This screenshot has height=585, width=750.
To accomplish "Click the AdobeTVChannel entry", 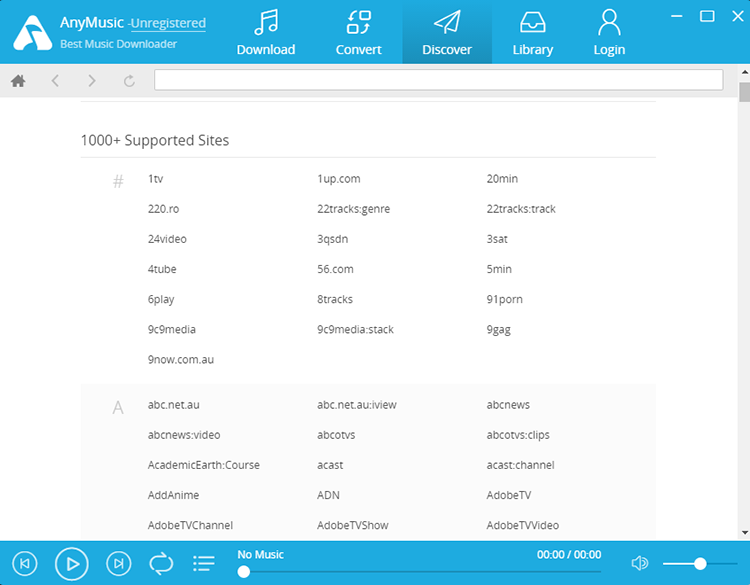I will [x=190, y=526].
